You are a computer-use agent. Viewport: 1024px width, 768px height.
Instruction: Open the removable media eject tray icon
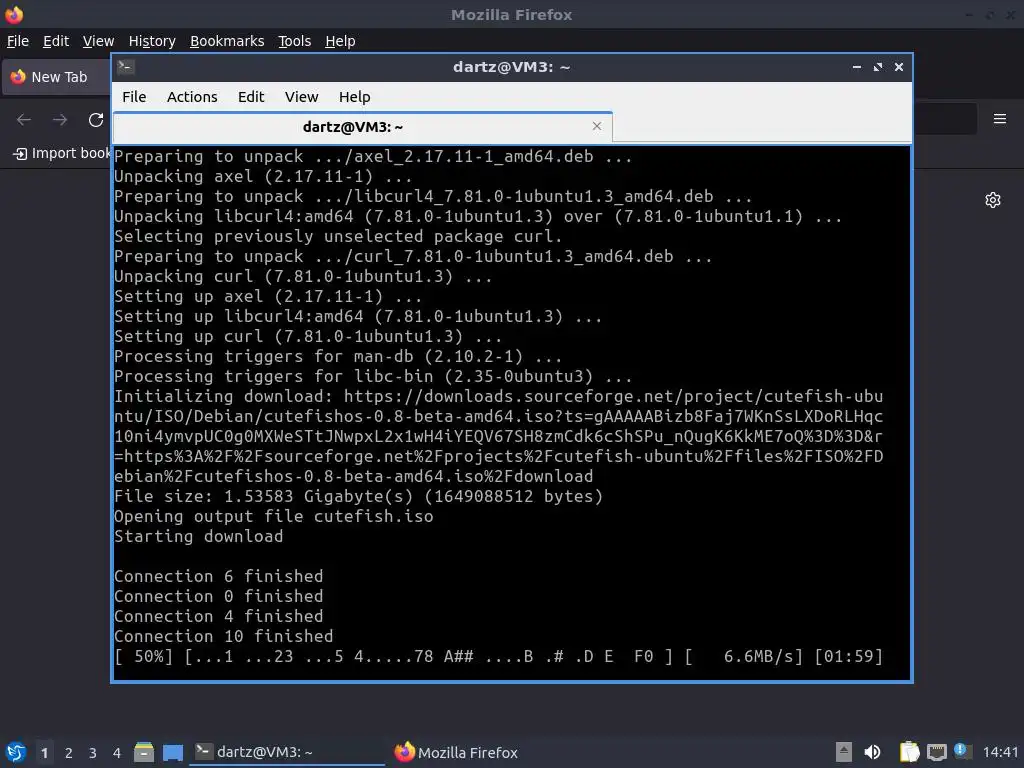pyautogui.click(x=844, y=752)
